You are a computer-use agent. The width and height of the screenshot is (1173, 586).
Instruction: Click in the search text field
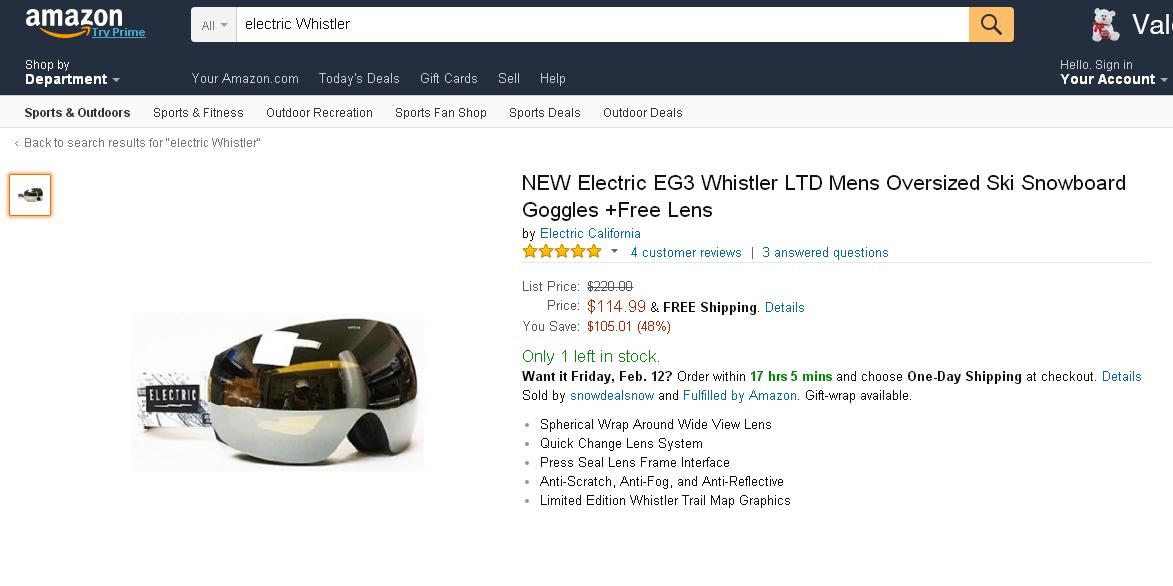pyautogui.click(x=602, y=25)
